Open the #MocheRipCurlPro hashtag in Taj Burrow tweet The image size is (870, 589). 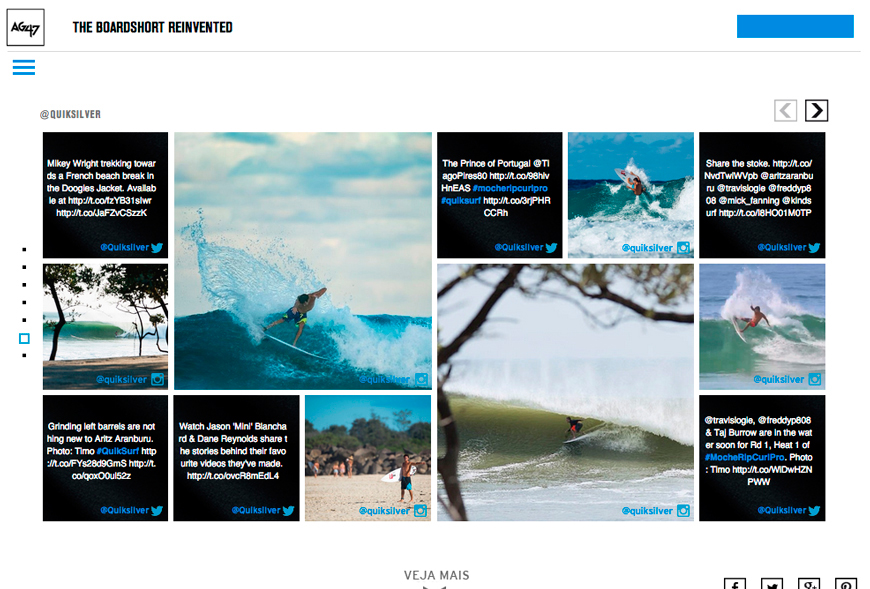pyautogui.click(x=745, y=458)
